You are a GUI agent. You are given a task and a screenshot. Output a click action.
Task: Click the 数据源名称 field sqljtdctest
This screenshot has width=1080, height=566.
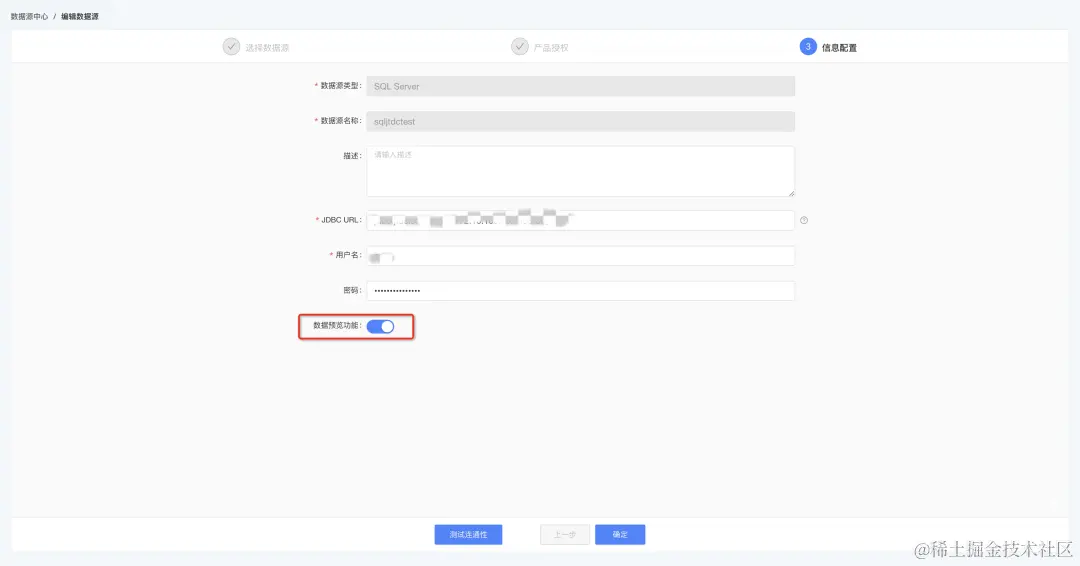[581, 121]
